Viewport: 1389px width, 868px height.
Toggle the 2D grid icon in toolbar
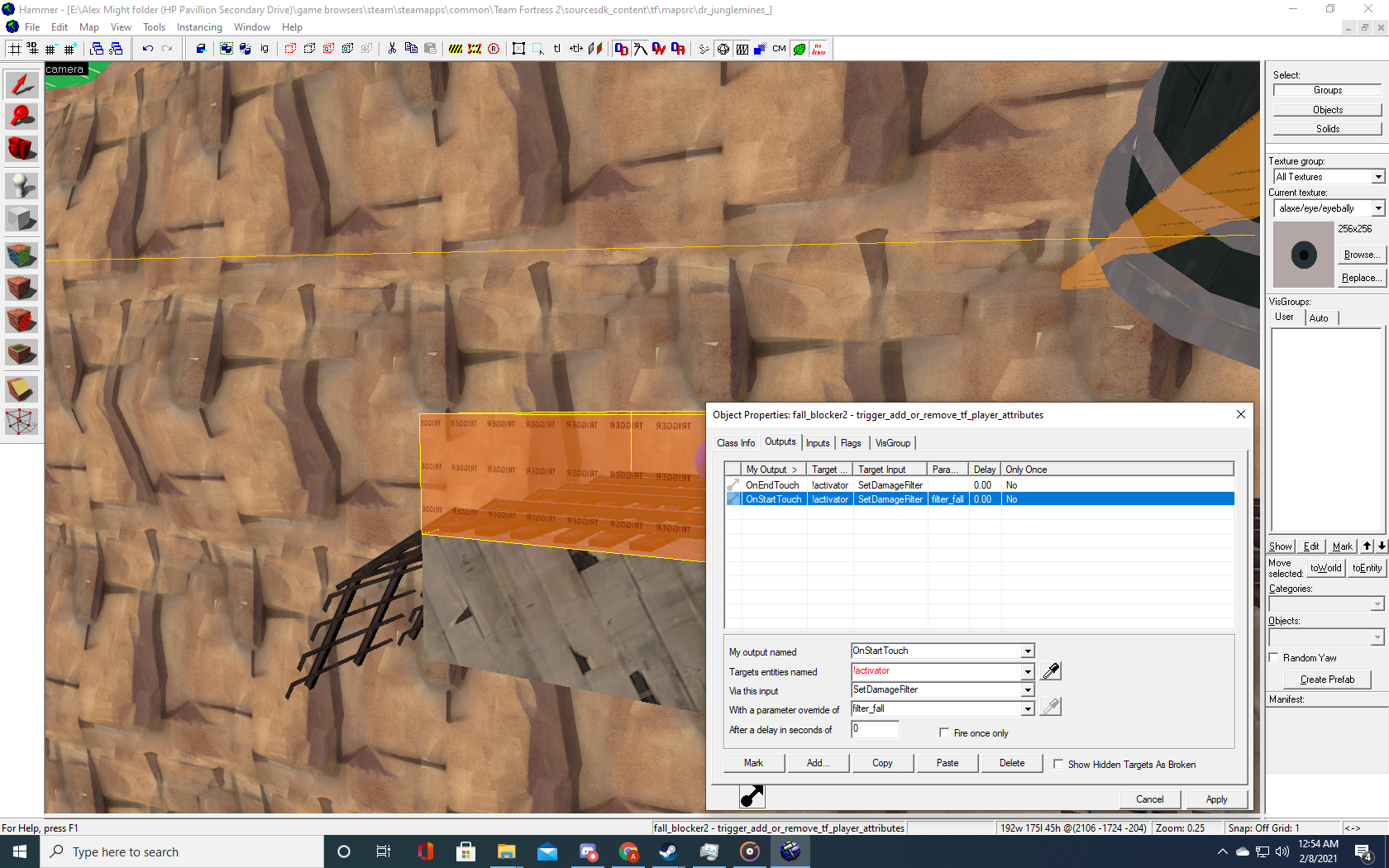(15, 49)
